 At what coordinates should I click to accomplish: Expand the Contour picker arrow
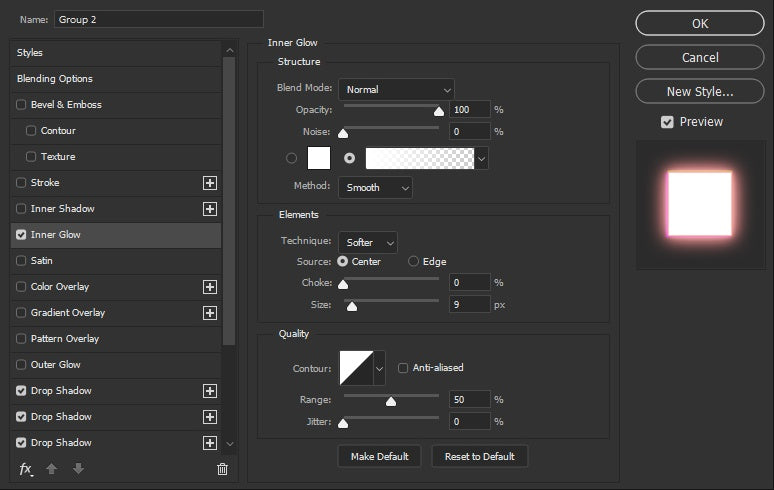tap(379, 369)
